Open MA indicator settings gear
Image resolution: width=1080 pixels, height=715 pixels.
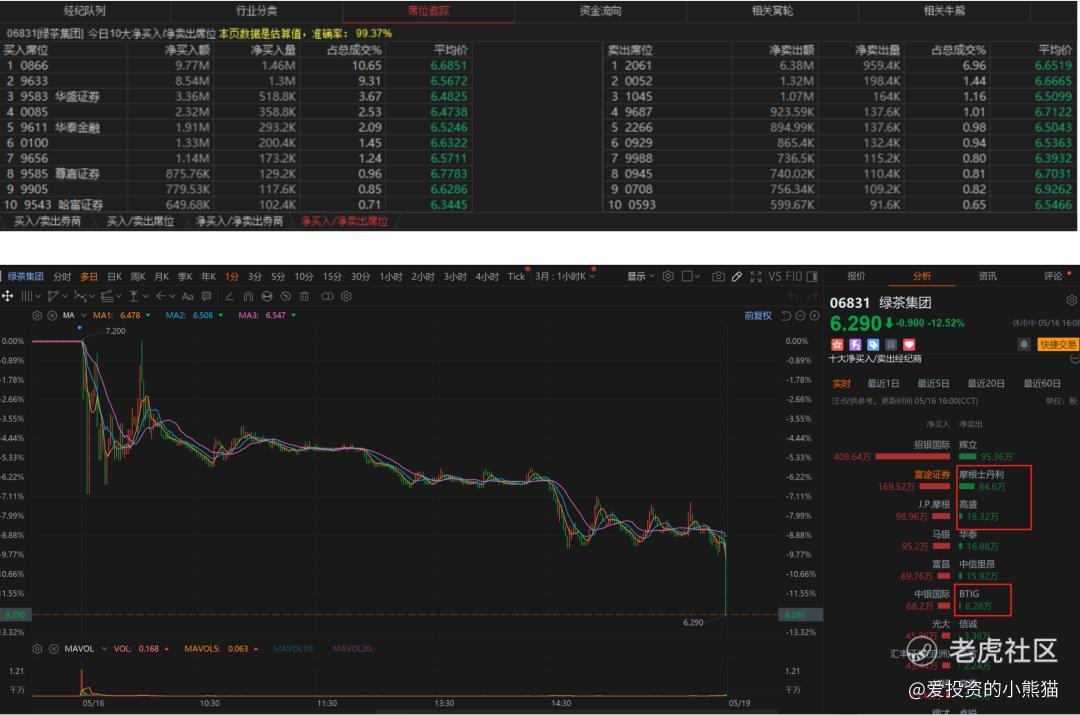[37, 315]
